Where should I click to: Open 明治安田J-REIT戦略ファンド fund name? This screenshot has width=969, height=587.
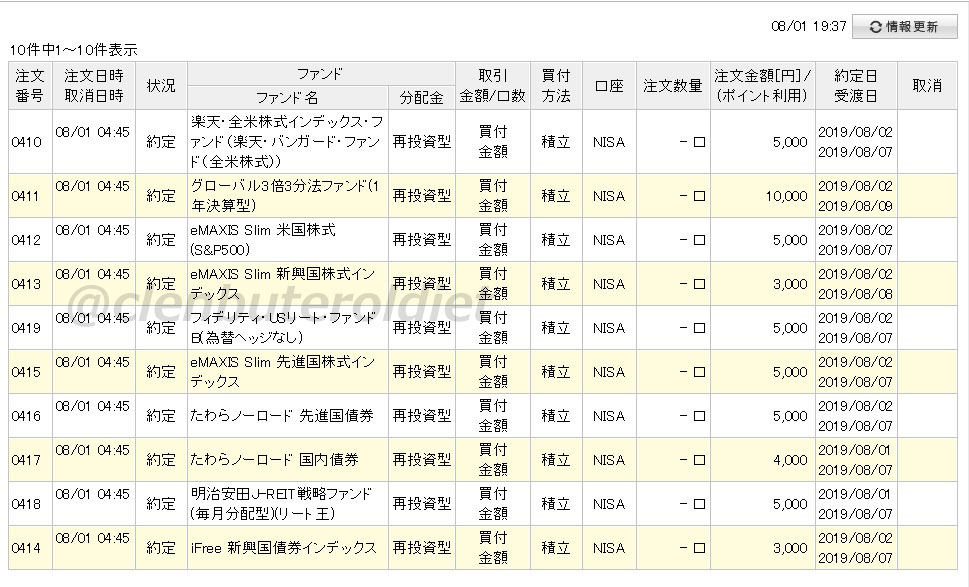(281, 504)
